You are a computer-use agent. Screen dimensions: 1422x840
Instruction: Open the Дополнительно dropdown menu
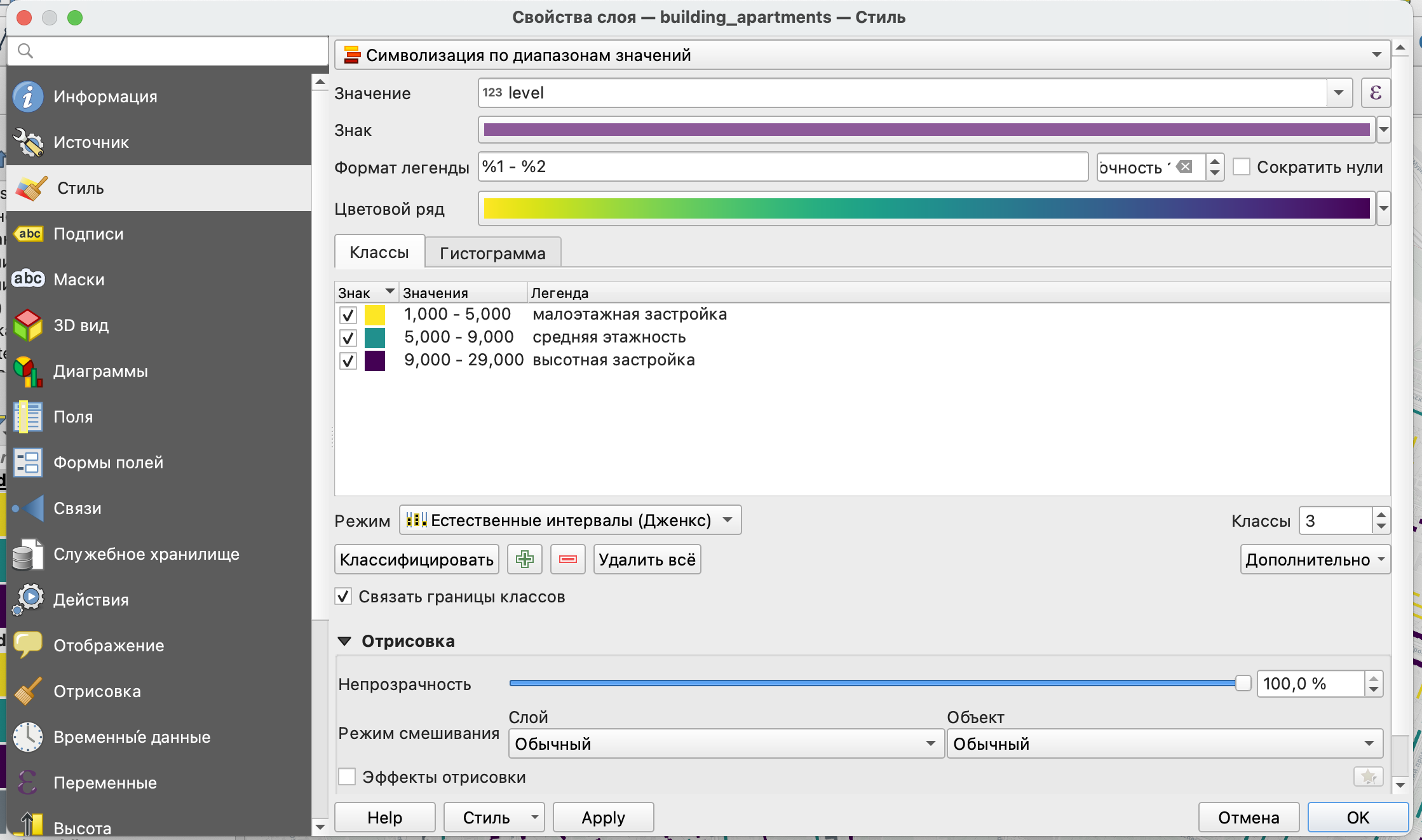coord(1315,559)
